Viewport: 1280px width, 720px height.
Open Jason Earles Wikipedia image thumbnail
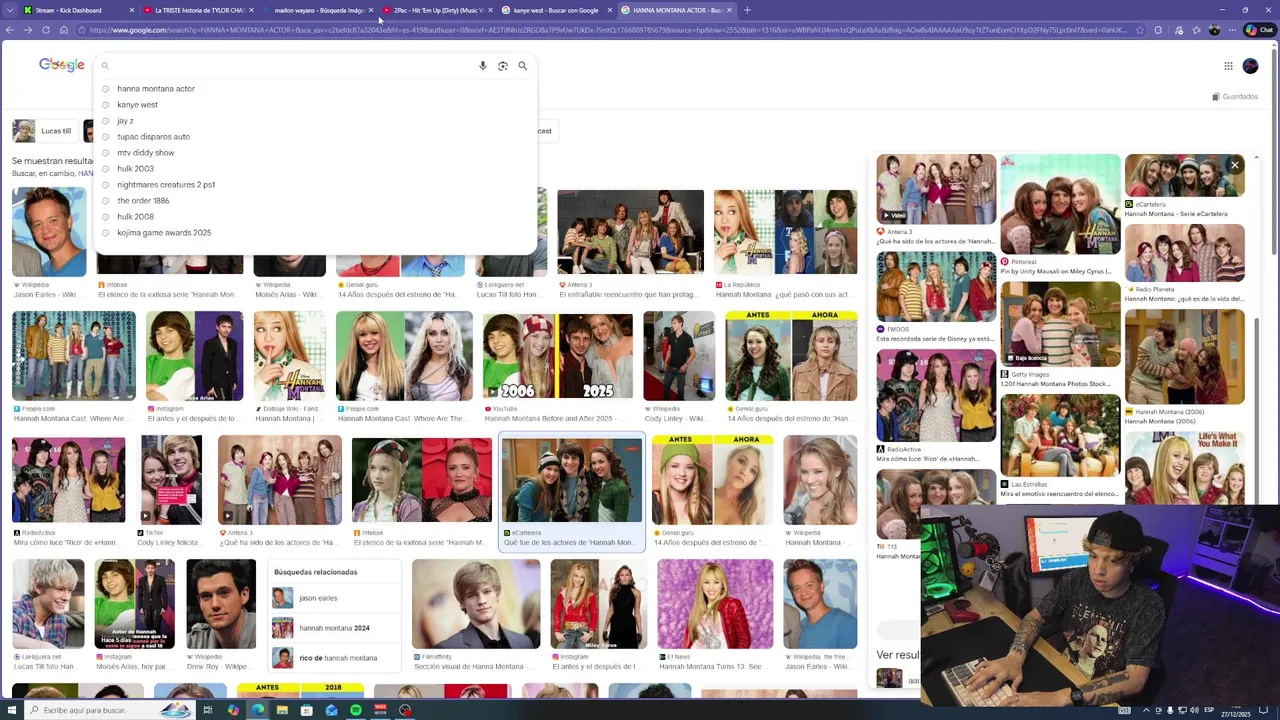tap(49, 232)
